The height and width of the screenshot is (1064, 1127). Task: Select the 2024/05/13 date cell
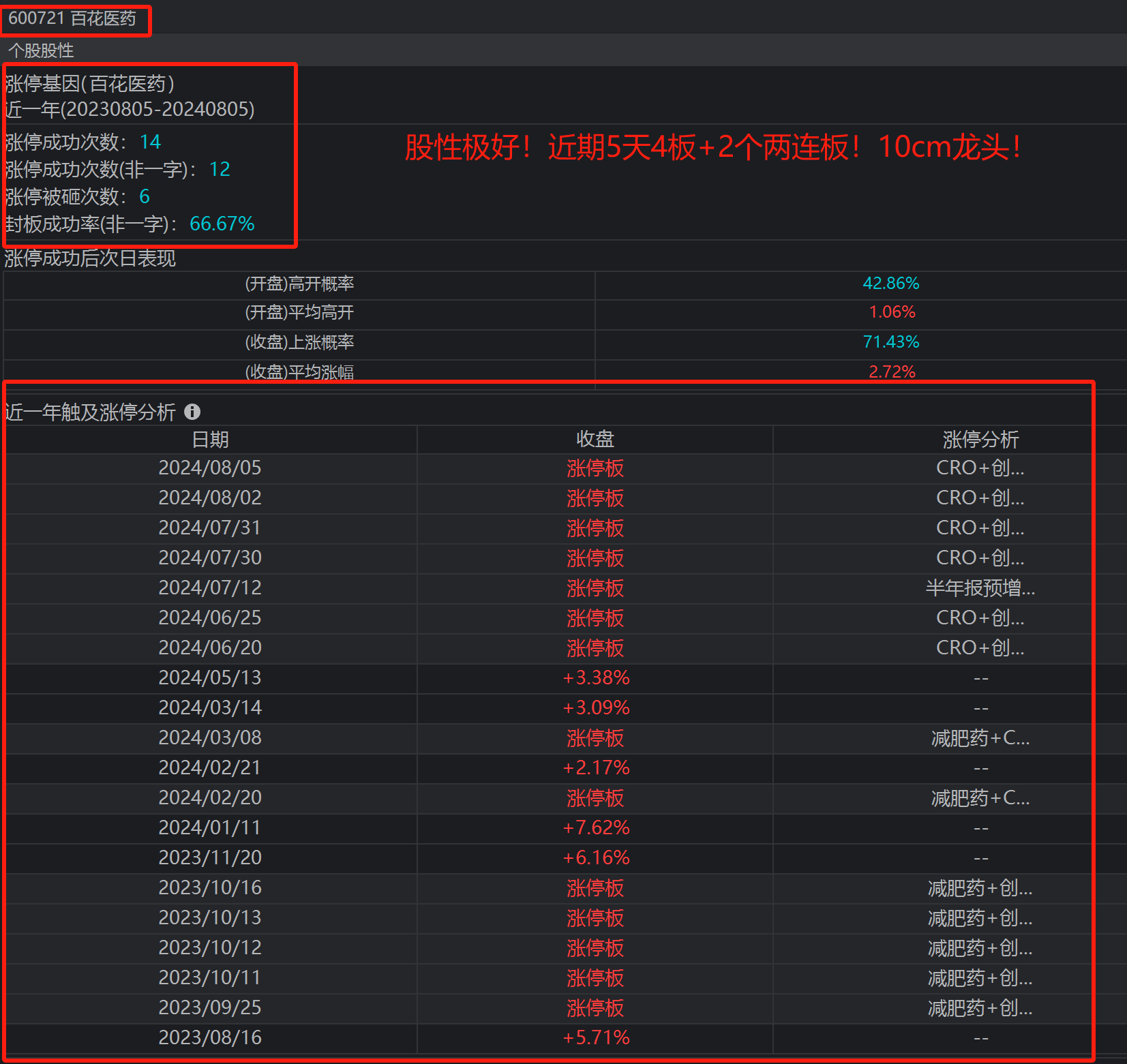pyautogui.click(x=210, y=678)
